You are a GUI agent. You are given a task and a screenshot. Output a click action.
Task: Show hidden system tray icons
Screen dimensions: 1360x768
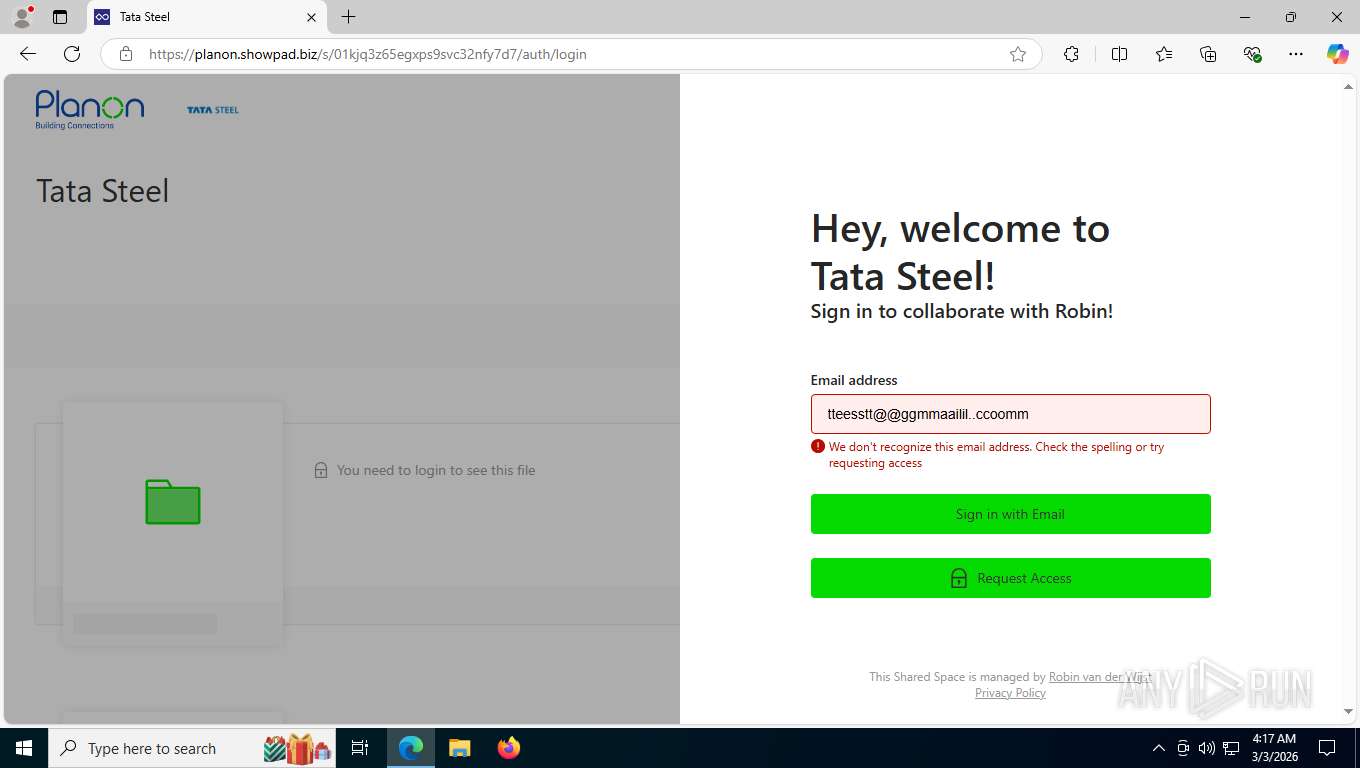pos(1159,748)
